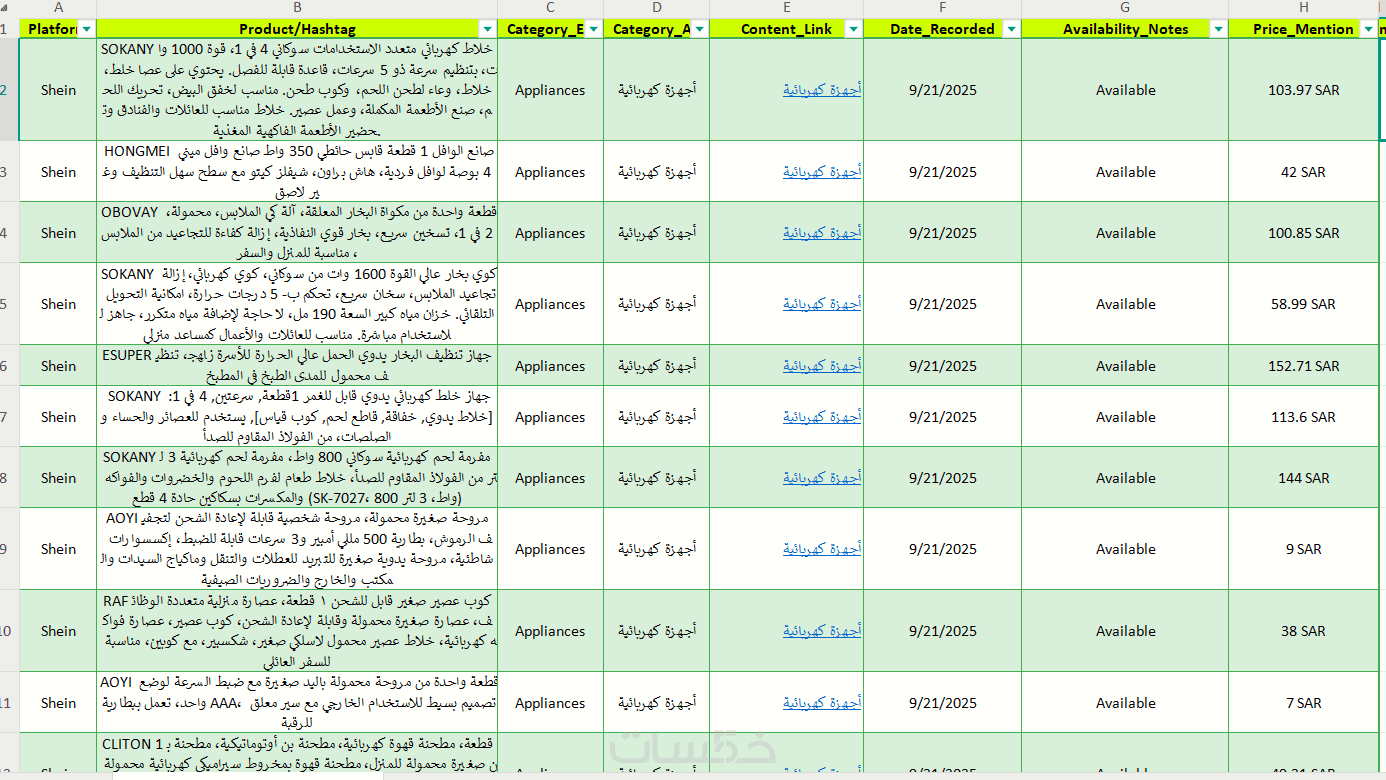Select the 152.71 SAR price cell
1386x780 pixels.
coord(1303,366)
